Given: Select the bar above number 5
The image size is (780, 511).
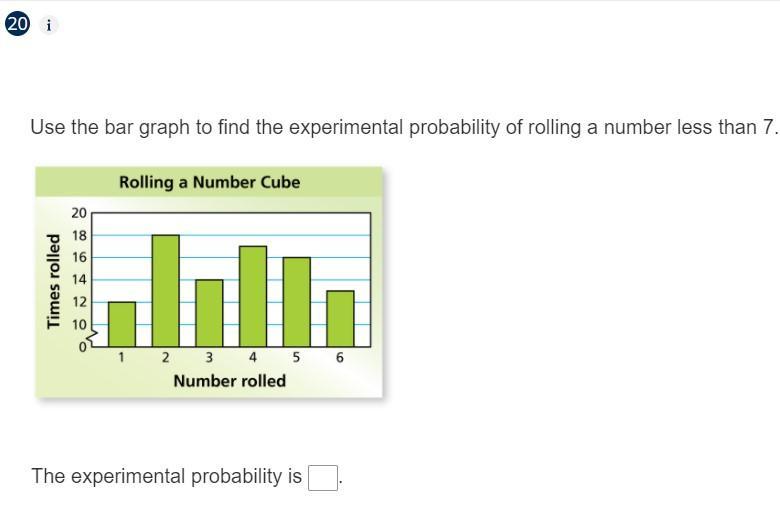Looking at the screenshot, I should point(296,302).
